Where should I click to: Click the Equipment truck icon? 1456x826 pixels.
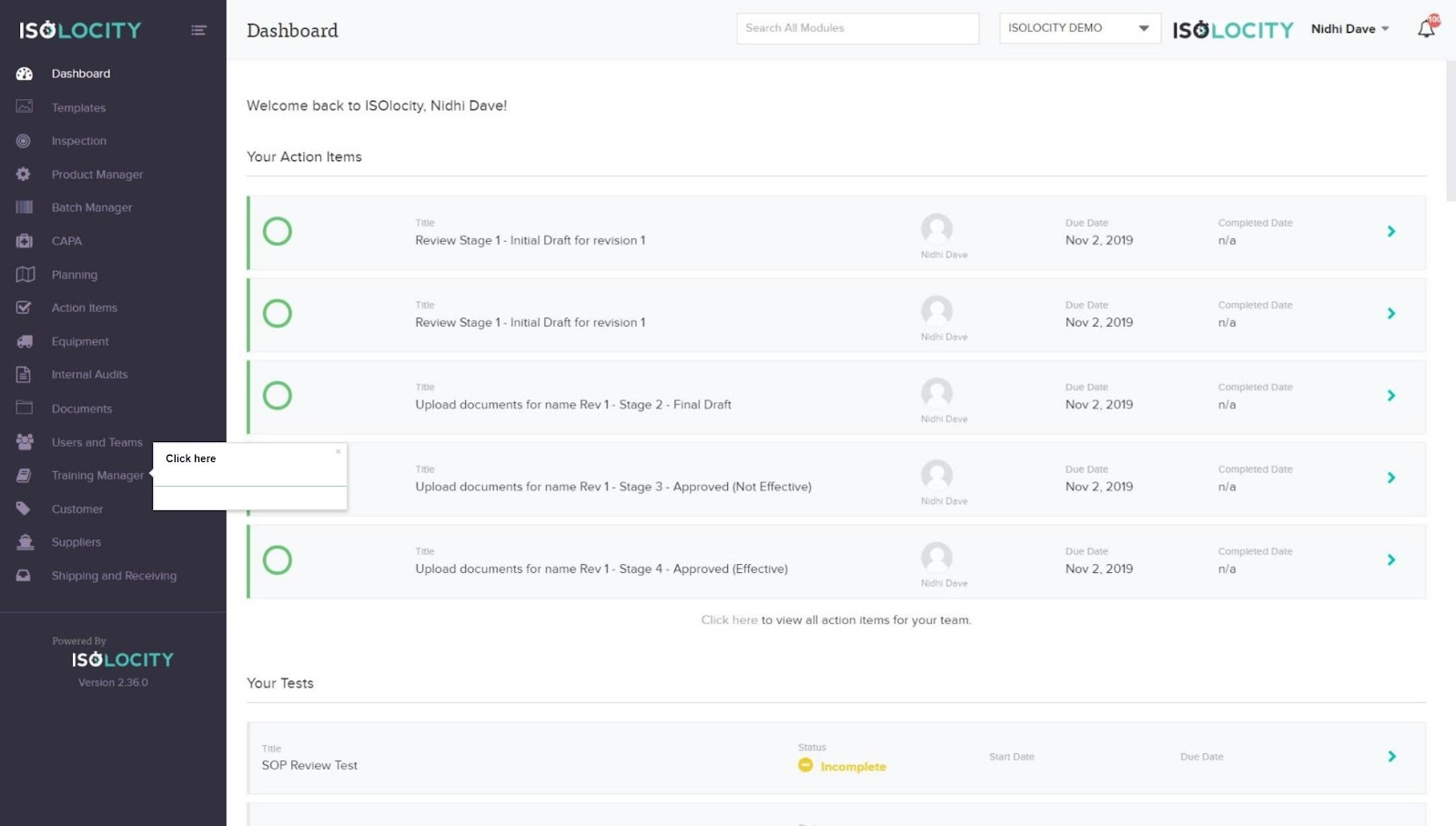25,341
